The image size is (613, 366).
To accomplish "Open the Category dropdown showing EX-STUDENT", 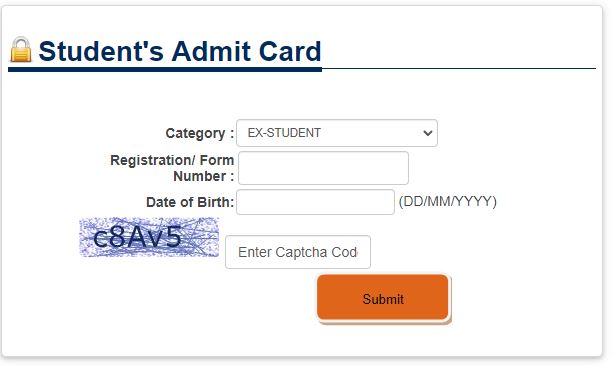I will click(x=337, y=133).
